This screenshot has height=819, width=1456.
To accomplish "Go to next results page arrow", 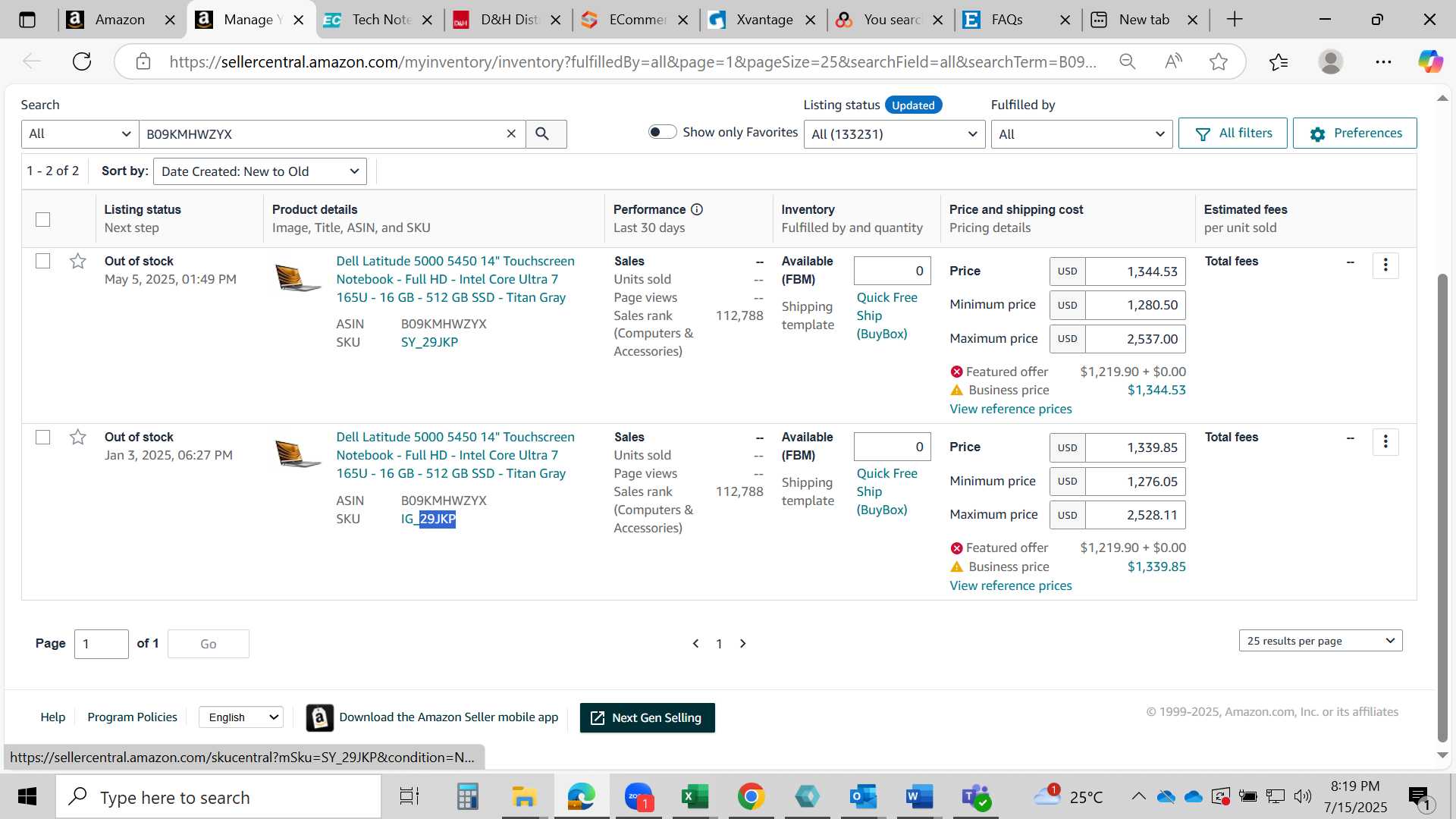I will 743,644.
